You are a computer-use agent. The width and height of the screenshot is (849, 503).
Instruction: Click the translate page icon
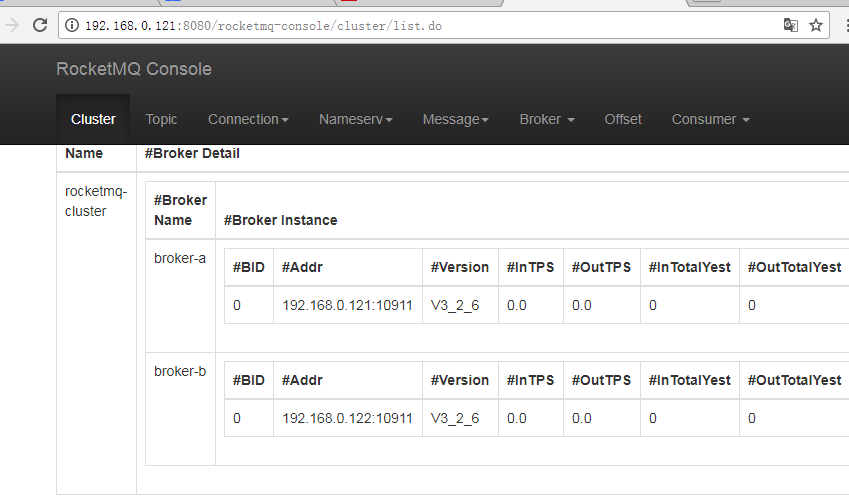(x=791, y=25)
